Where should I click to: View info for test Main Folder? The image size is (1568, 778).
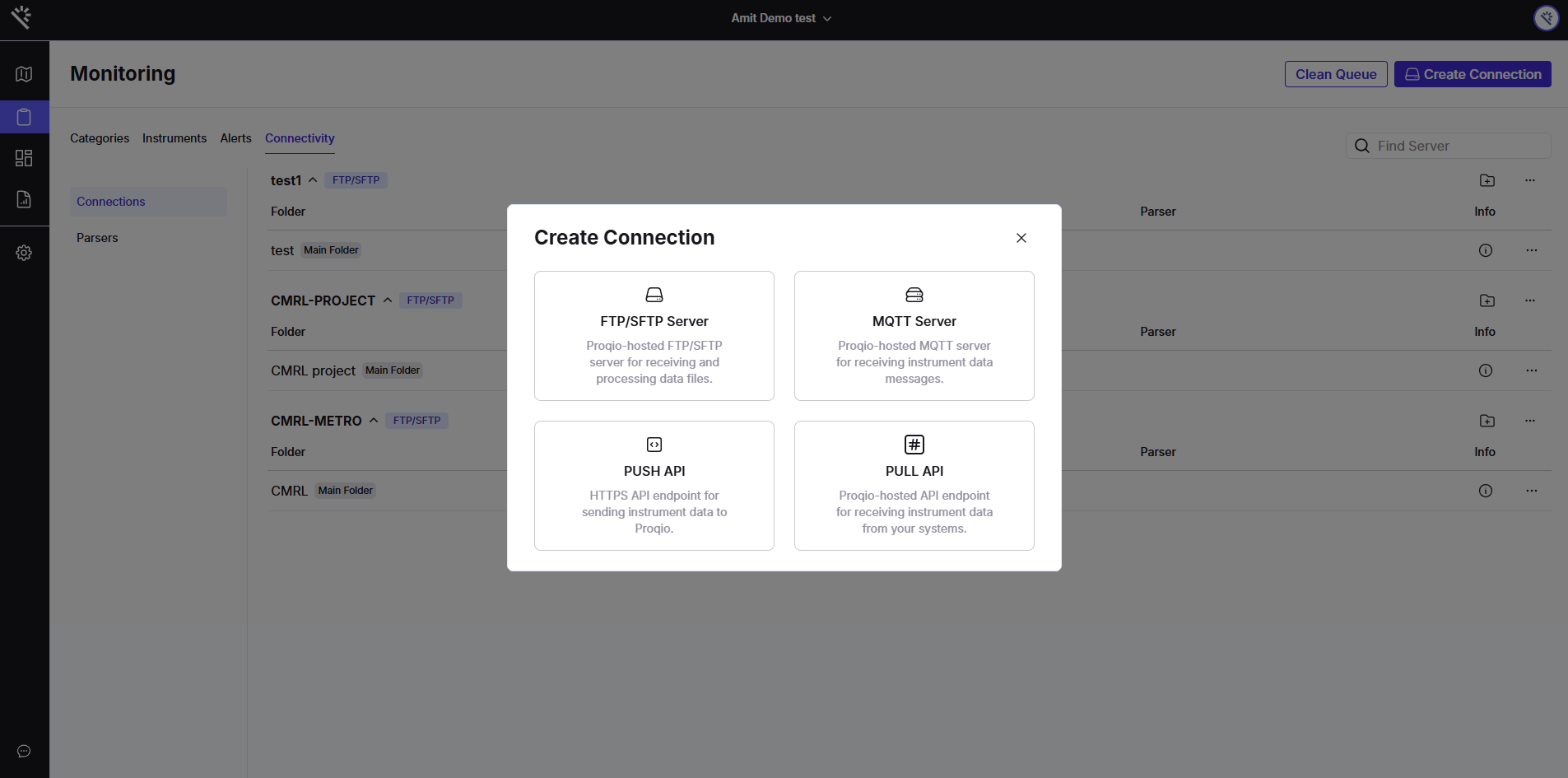(1486, 250)
